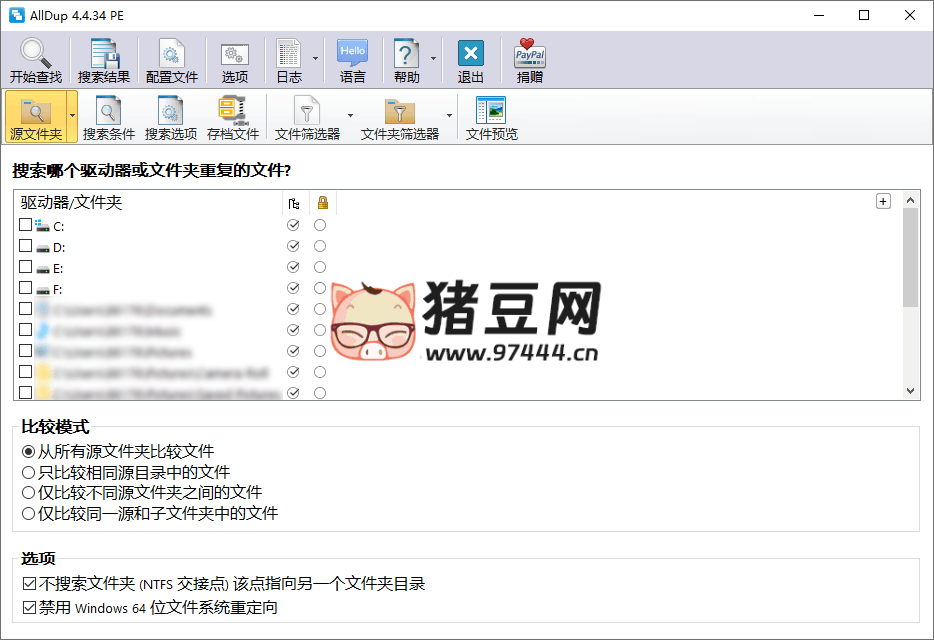
Task: Select the 只比较相同源目录中的文件 mode
Action: click(27, 471)
